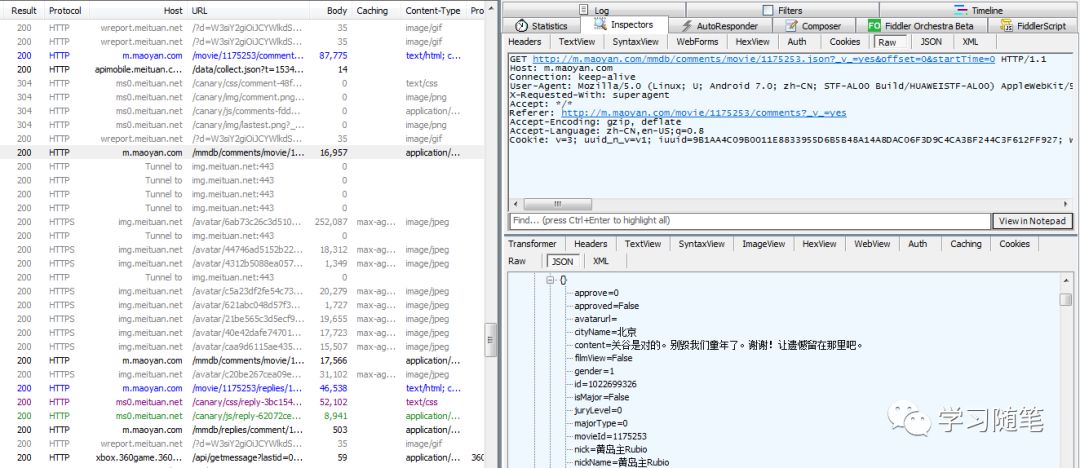The height and width of the screenshot is (468, 1080).
Task: Toggle the Filters tab checkbox
Action: 767,10
